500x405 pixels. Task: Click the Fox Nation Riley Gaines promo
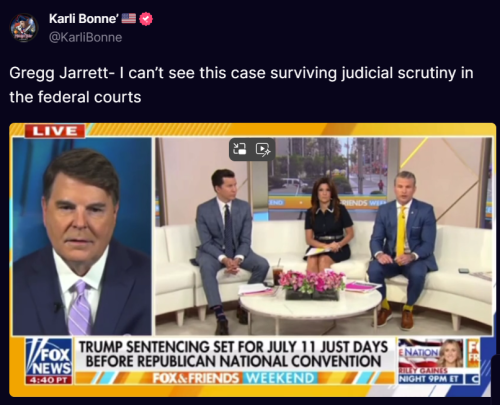[x=439, y=361]
